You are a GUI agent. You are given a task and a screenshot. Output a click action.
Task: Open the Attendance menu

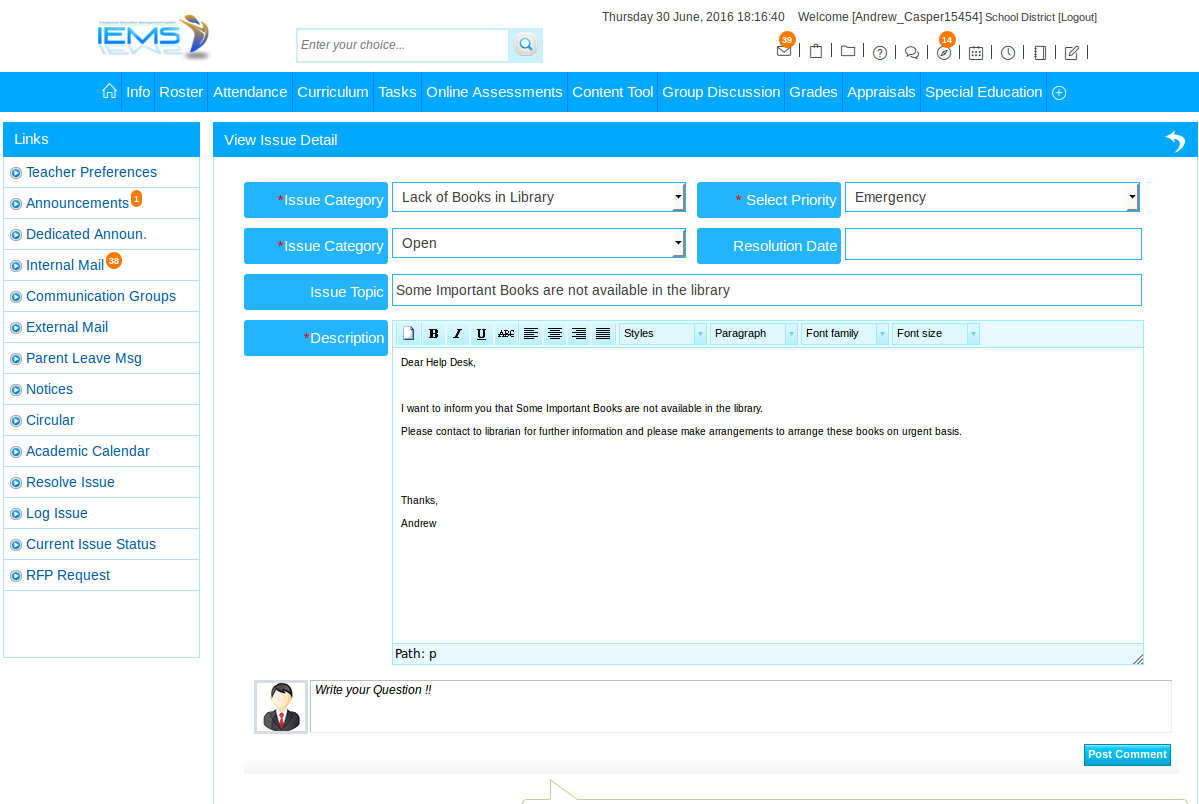(250, 92)
